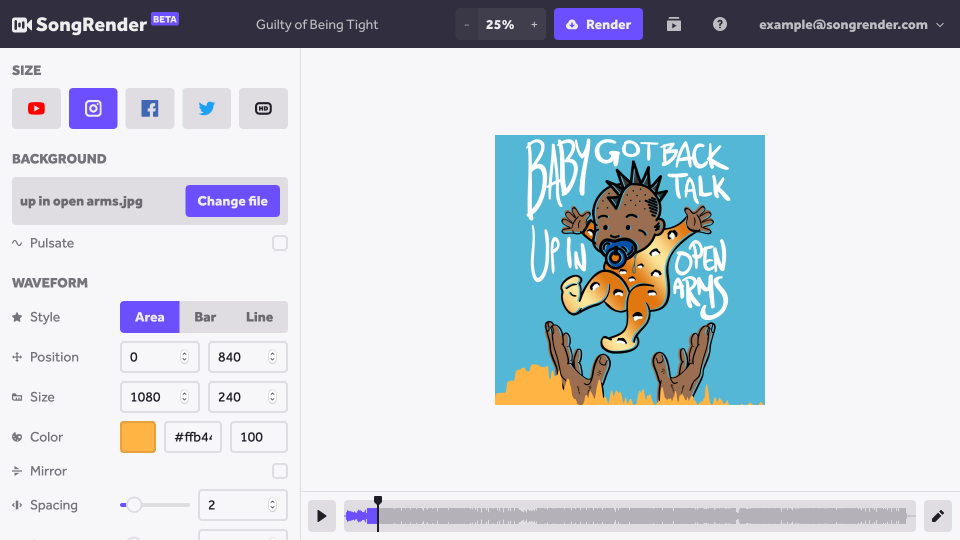
Task: Select the HD size preset
Action: pyautogui.click(x=263, y=109)
